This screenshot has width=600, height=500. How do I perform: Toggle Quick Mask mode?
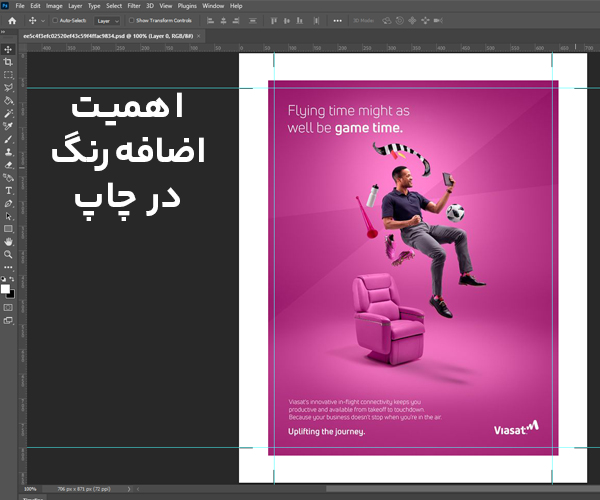tap(8, 308)
